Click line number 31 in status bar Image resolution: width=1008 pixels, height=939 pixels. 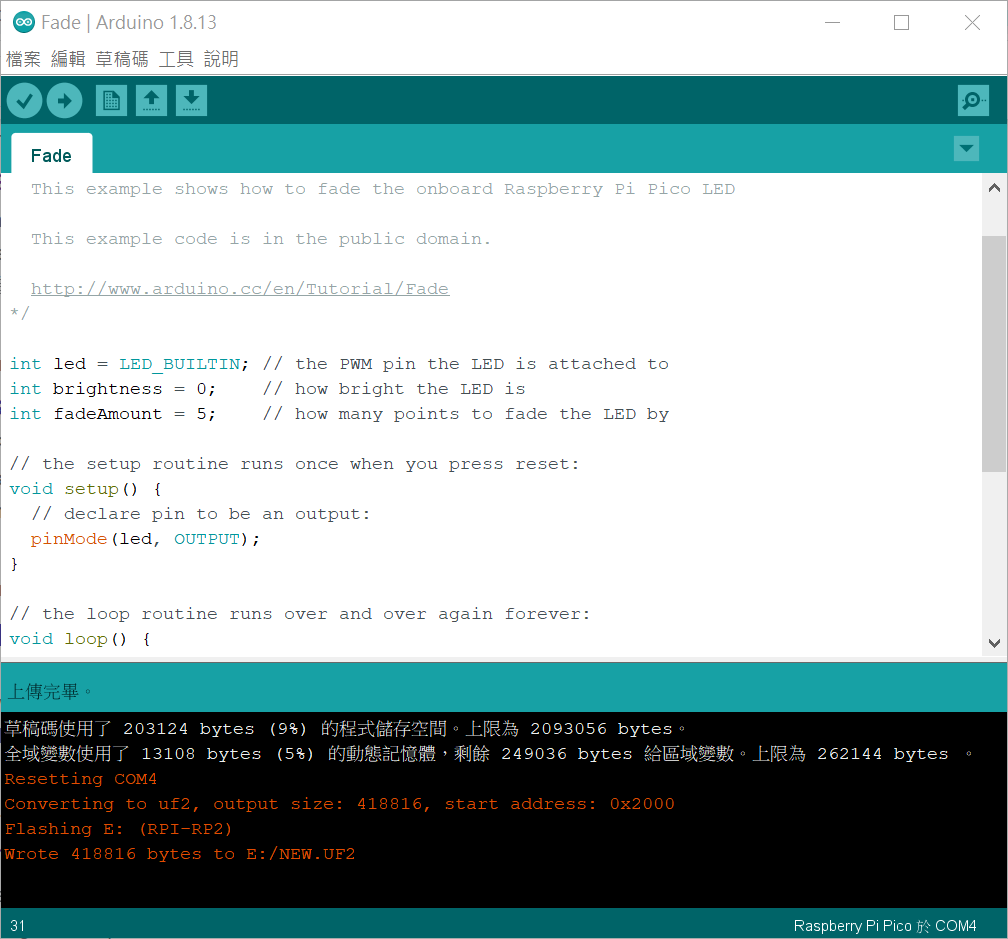pos(17,925)
